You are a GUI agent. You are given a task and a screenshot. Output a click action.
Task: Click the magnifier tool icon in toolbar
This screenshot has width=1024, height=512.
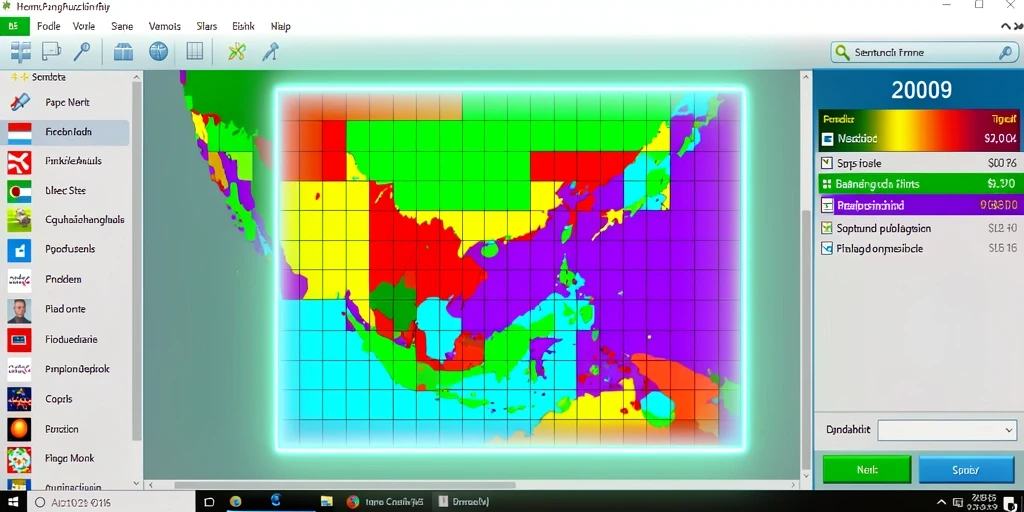[82, 52]
